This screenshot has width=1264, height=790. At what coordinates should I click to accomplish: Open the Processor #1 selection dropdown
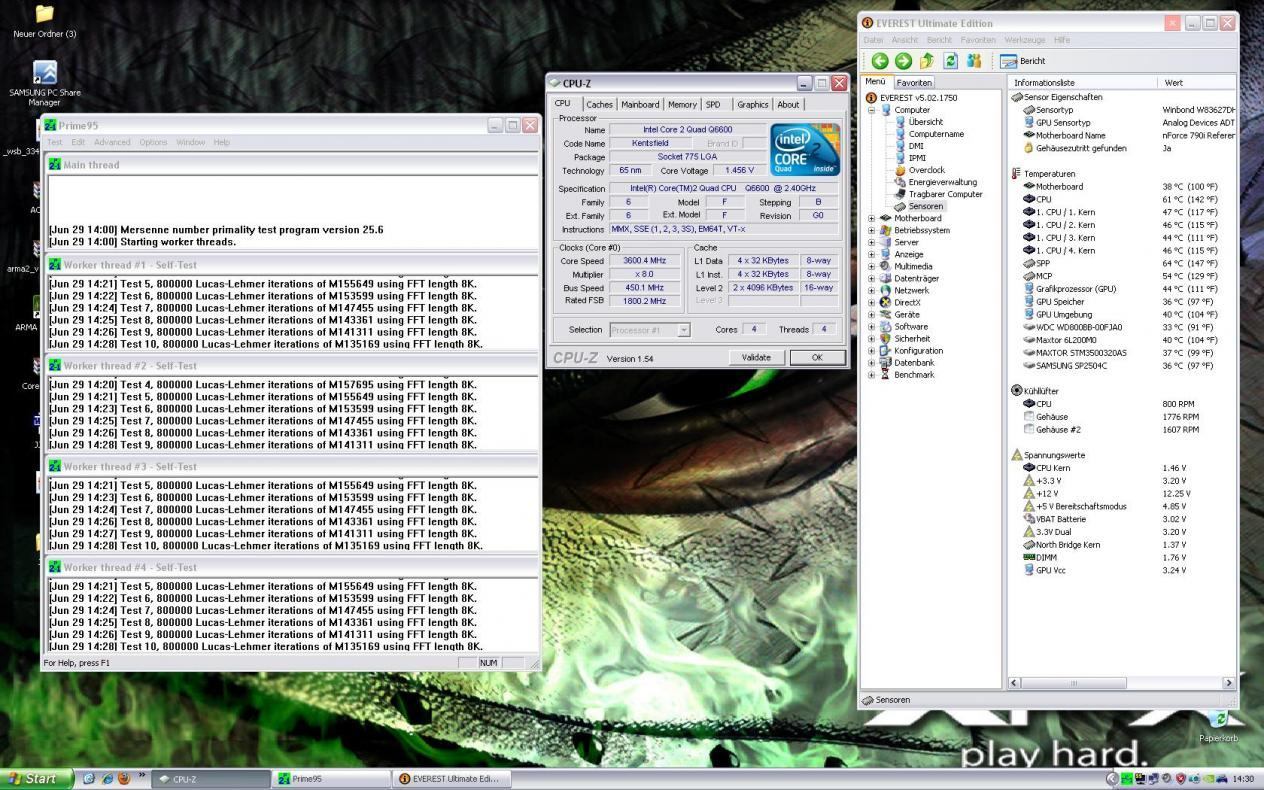[683, 330]
